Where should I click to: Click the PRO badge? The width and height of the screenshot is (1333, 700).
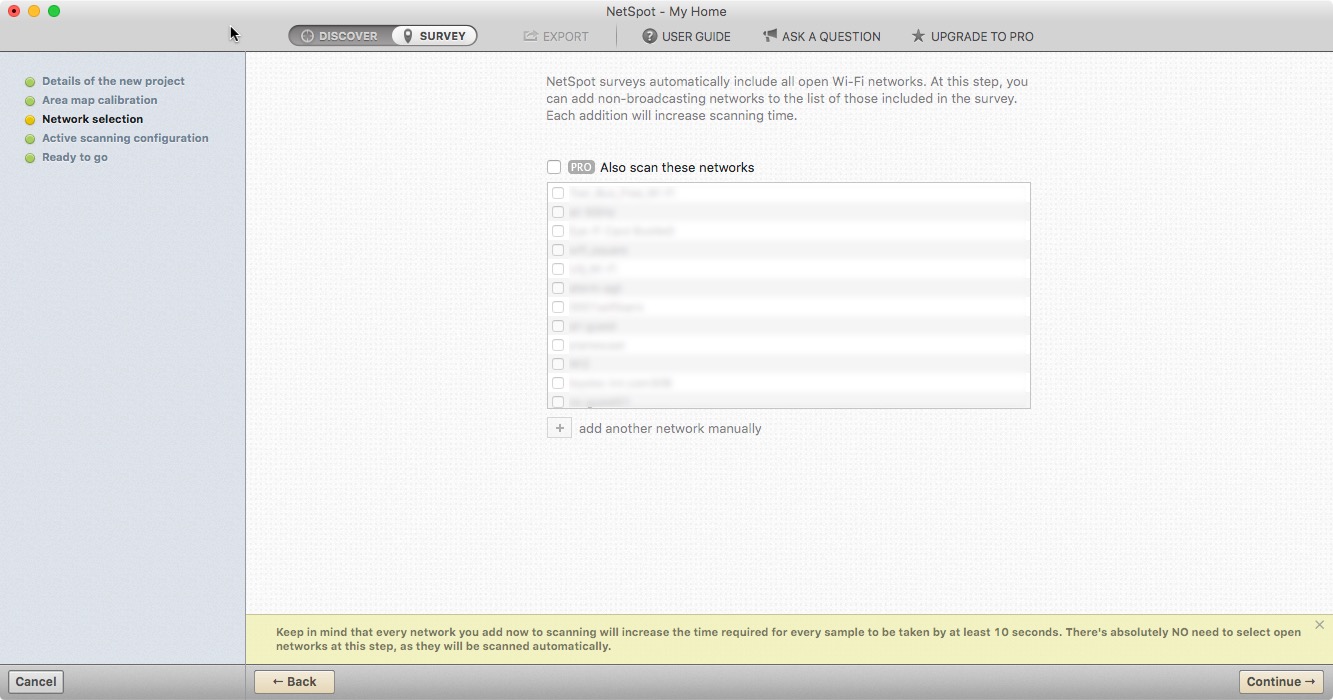(x=581, y=167)
